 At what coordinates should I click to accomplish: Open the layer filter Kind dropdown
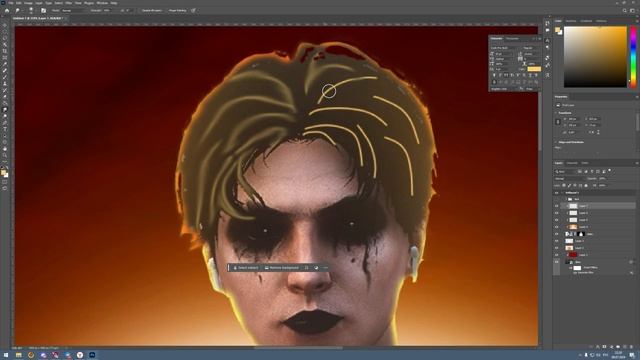point(565,171)
